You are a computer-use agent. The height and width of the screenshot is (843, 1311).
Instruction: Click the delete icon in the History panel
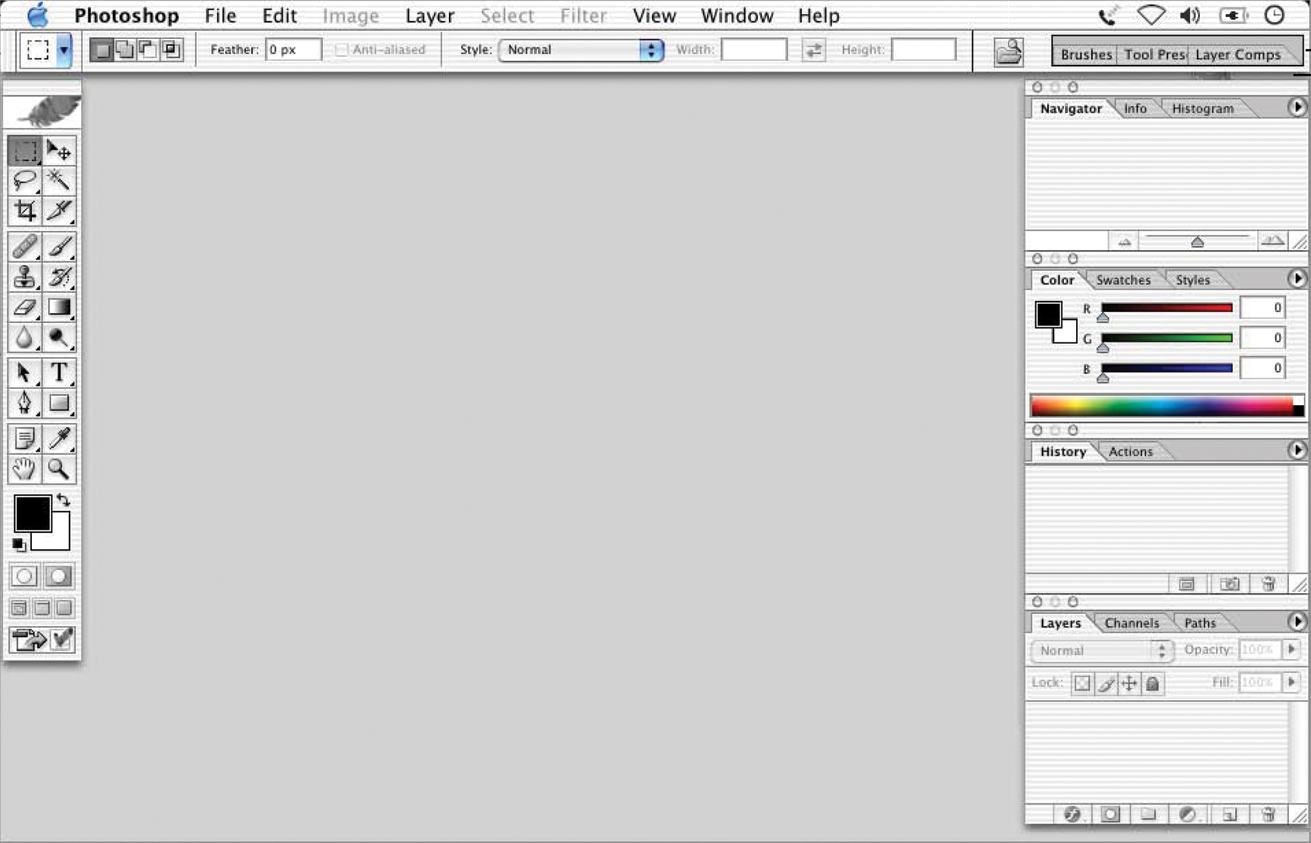pos(1268,584)
